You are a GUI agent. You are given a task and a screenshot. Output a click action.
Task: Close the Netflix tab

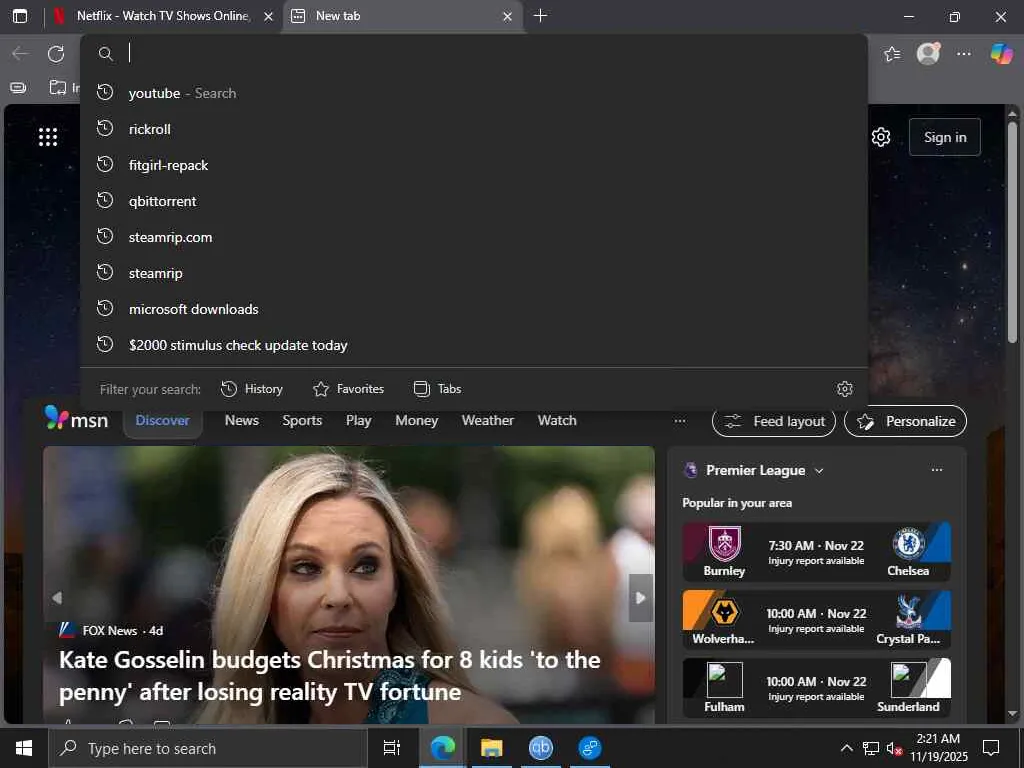tap(268, 16)
